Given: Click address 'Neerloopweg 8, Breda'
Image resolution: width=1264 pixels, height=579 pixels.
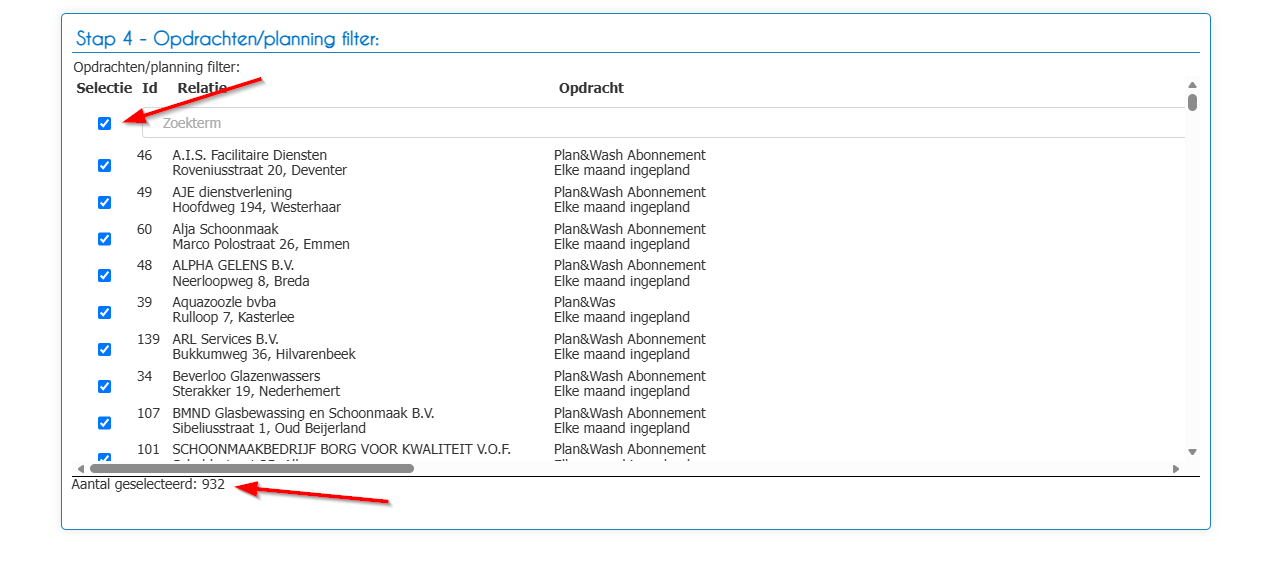Looking at the screenshot, I should pyautogui.click(x=241, y=281).
